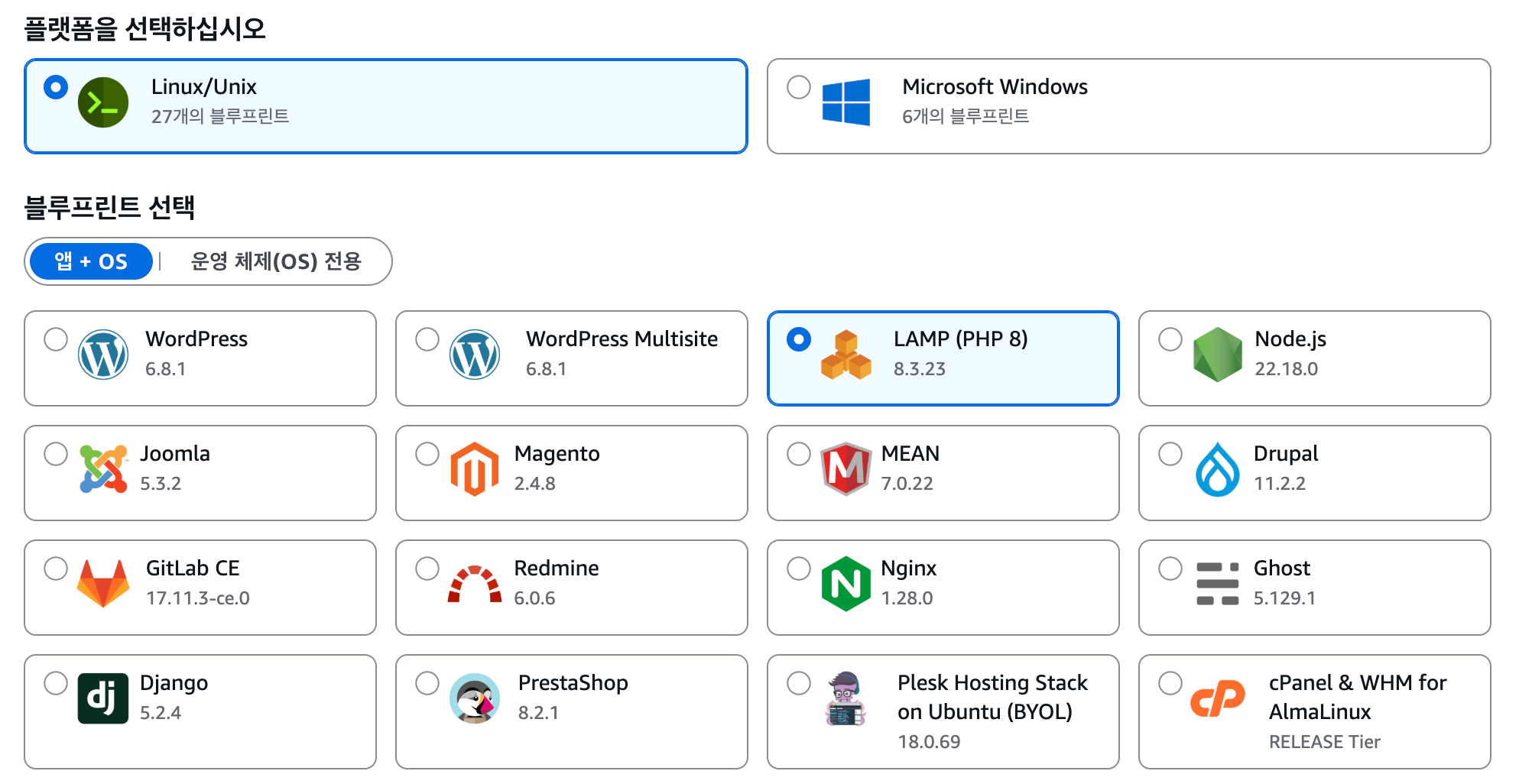This screenshot has width=1532, height=784.
Task: Click the MEAN version 7.0.22 text
Action: click(907, 484)
